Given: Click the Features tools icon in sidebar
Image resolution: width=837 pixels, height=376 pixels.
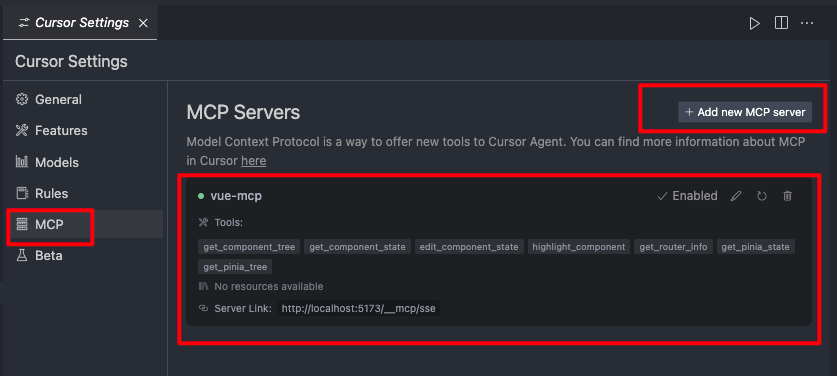Looking at the screenshot, I should [x=22, y=130].
